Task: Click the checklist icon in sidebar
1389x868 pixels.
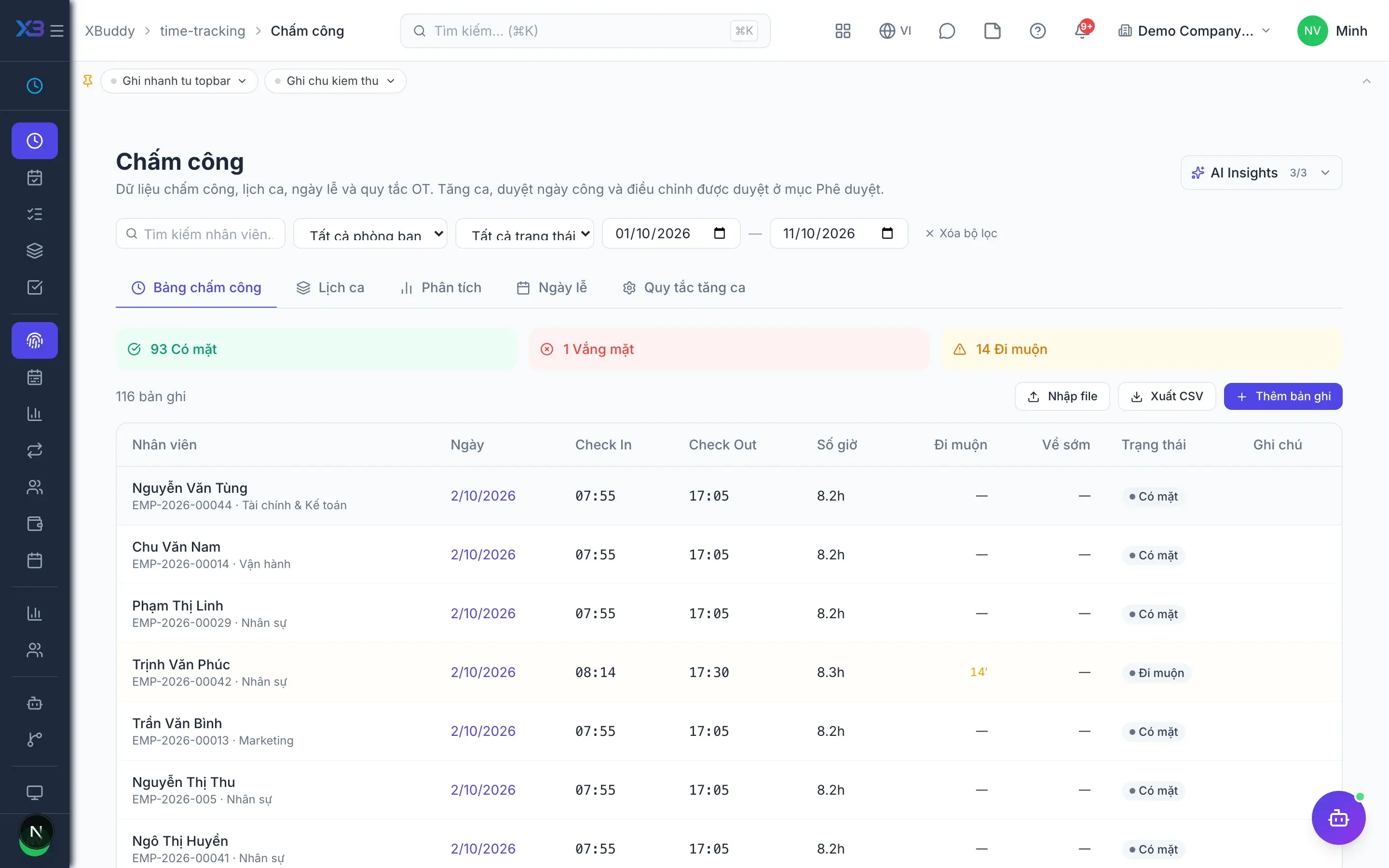Action: pyautogui.click(x=35, y=214)
